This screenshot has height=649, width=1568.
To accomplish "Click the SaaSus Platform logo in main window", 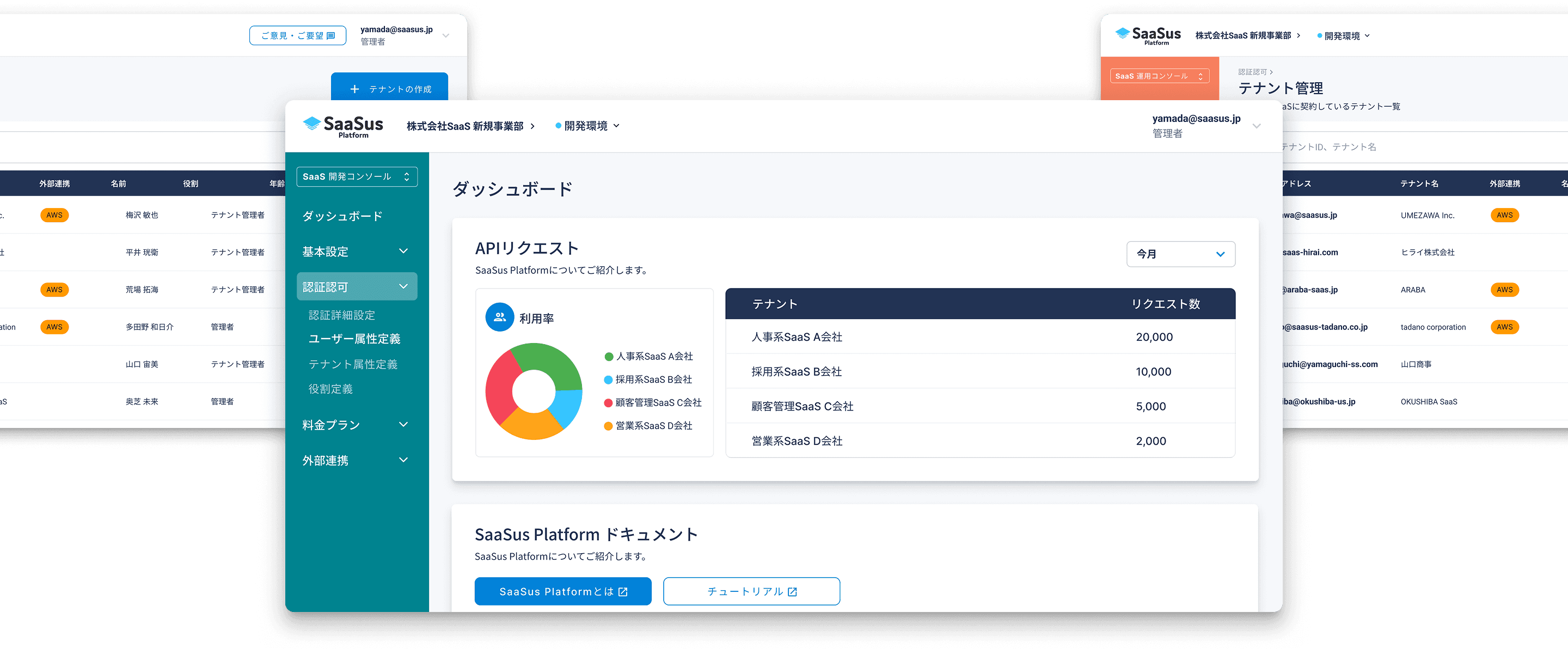I will point(344,126).
